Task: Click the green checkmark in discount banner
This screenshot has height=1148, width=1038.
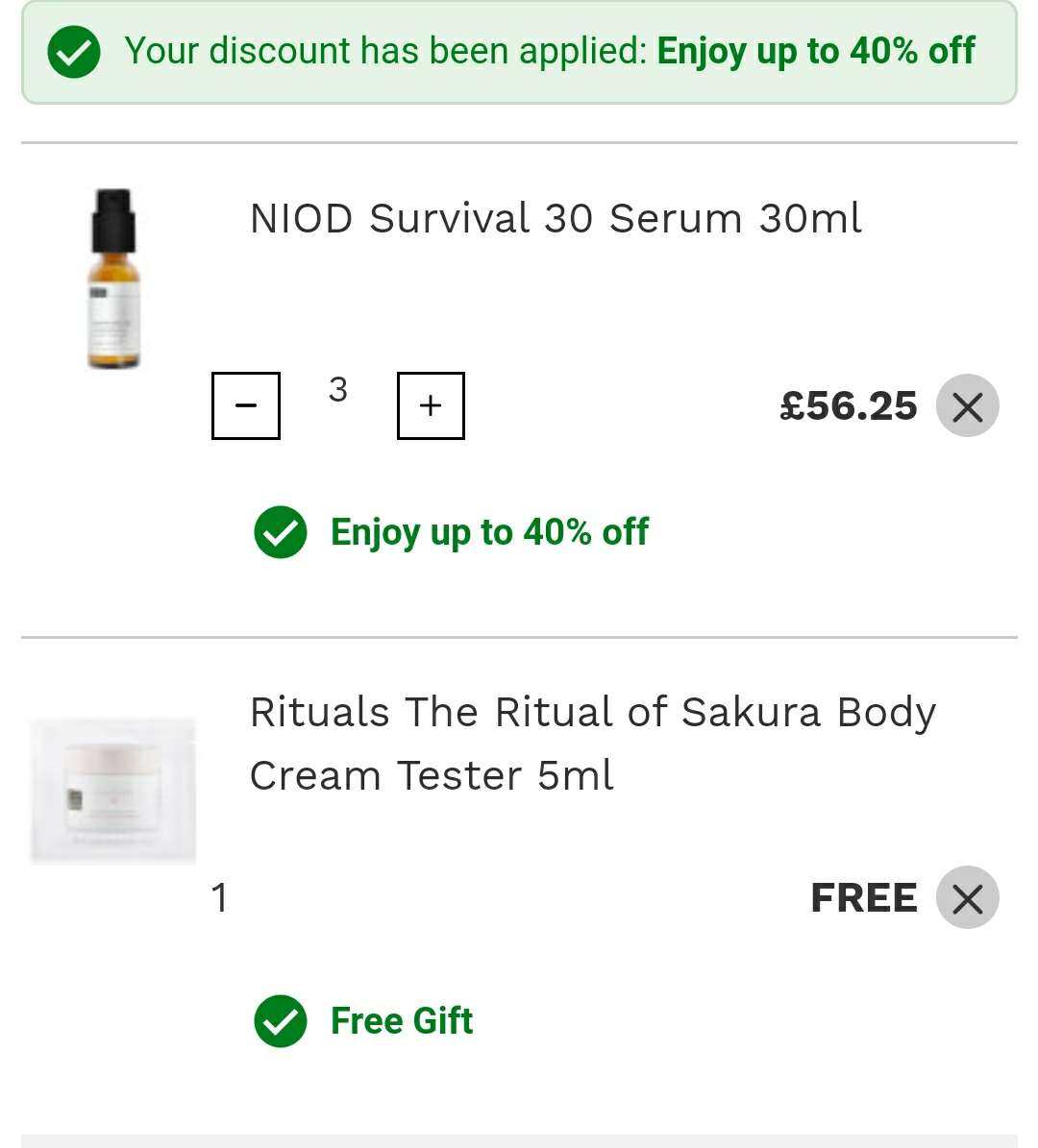Action: click(x=74, y=52)
